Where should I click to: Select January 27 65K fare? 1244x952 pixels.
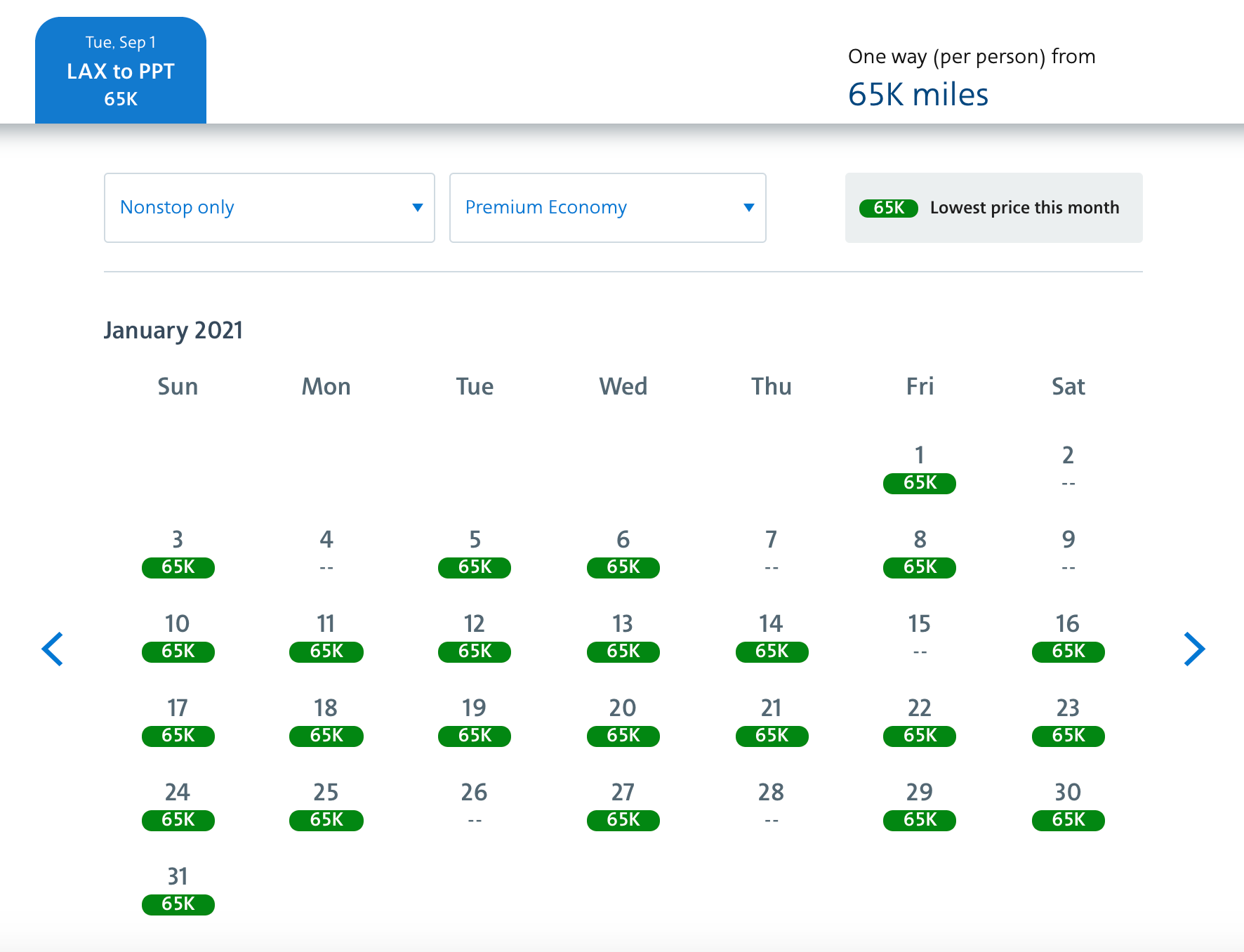click(623, 807)
